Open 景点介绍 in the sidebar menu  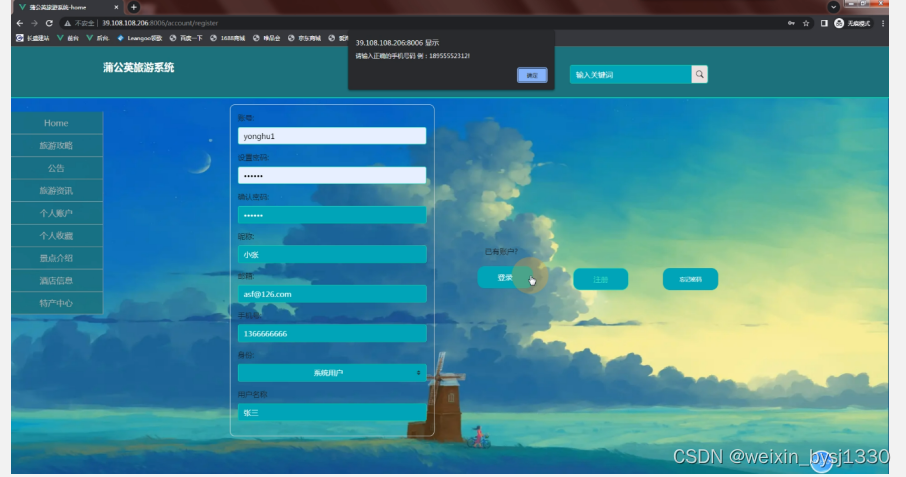(57, 258)
